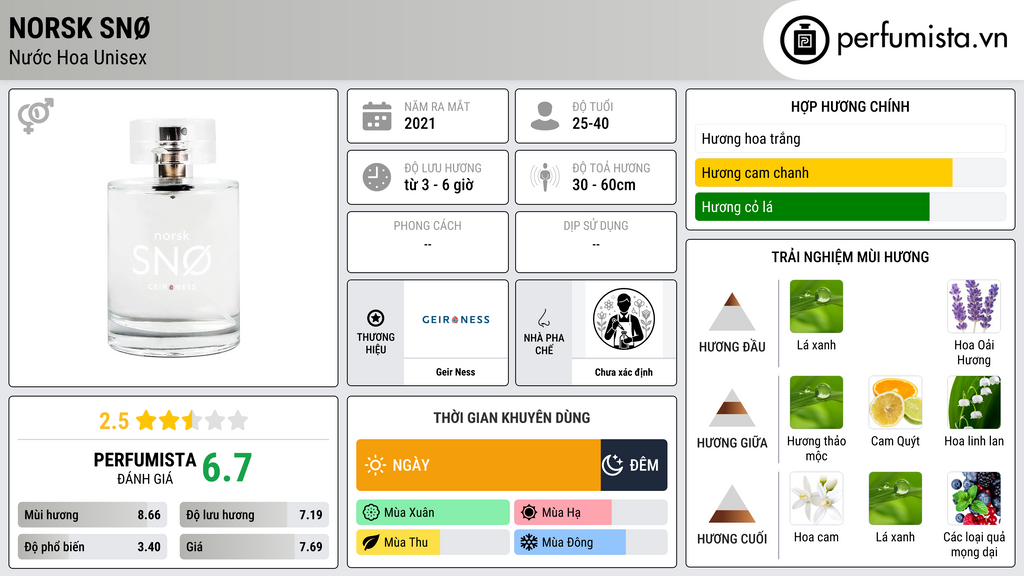Click the orange Ngày daytime bar
Image resolution: width=1024 pixels, height=576 pixels.
click(x=478, y=465)
